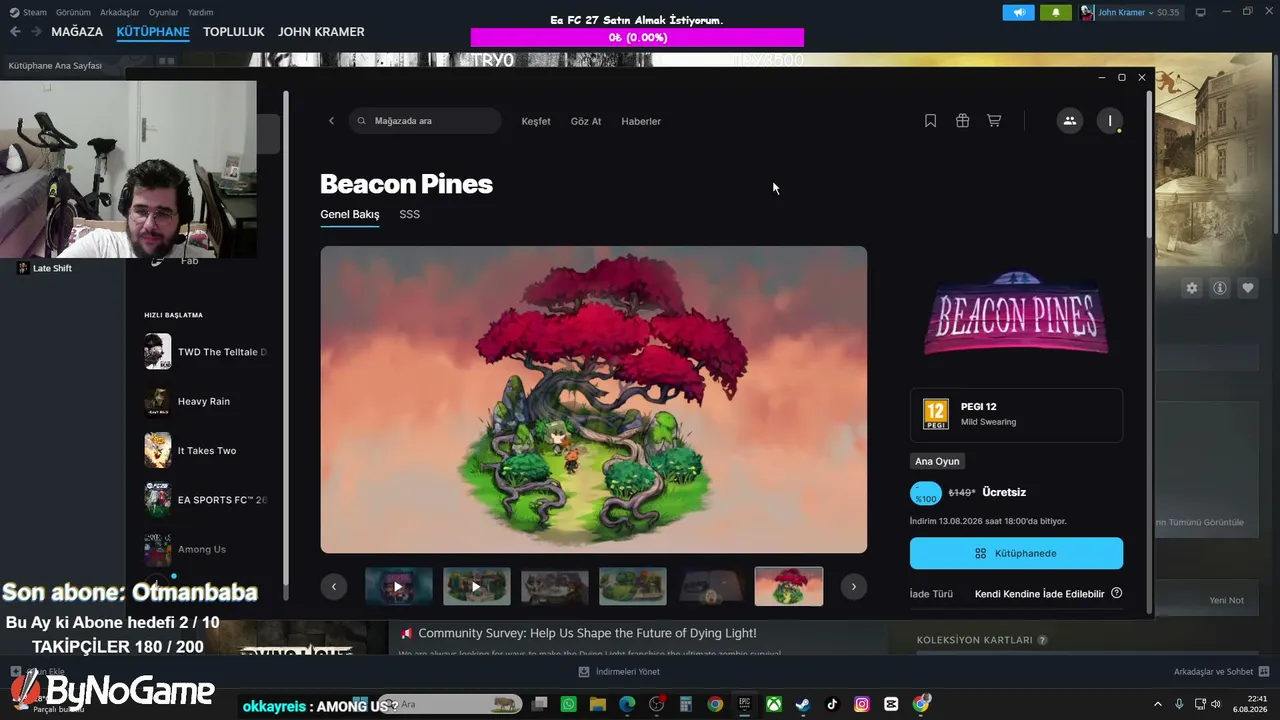Open Microsoft Edge from the taskbar
Viewport: 1280px width, 720px height.
pos(627,704)
